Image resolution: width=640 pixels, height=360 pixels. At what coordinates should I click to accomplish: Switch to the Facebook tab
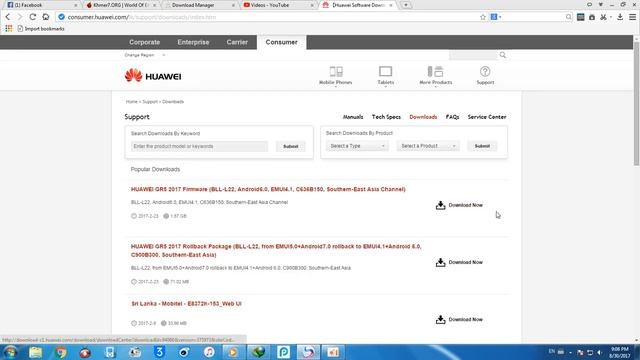tap(41, 5)
